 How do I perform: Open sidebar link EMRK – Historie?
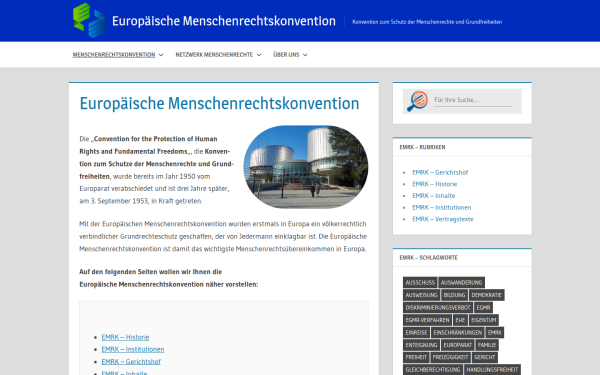(x=435, y=184)
